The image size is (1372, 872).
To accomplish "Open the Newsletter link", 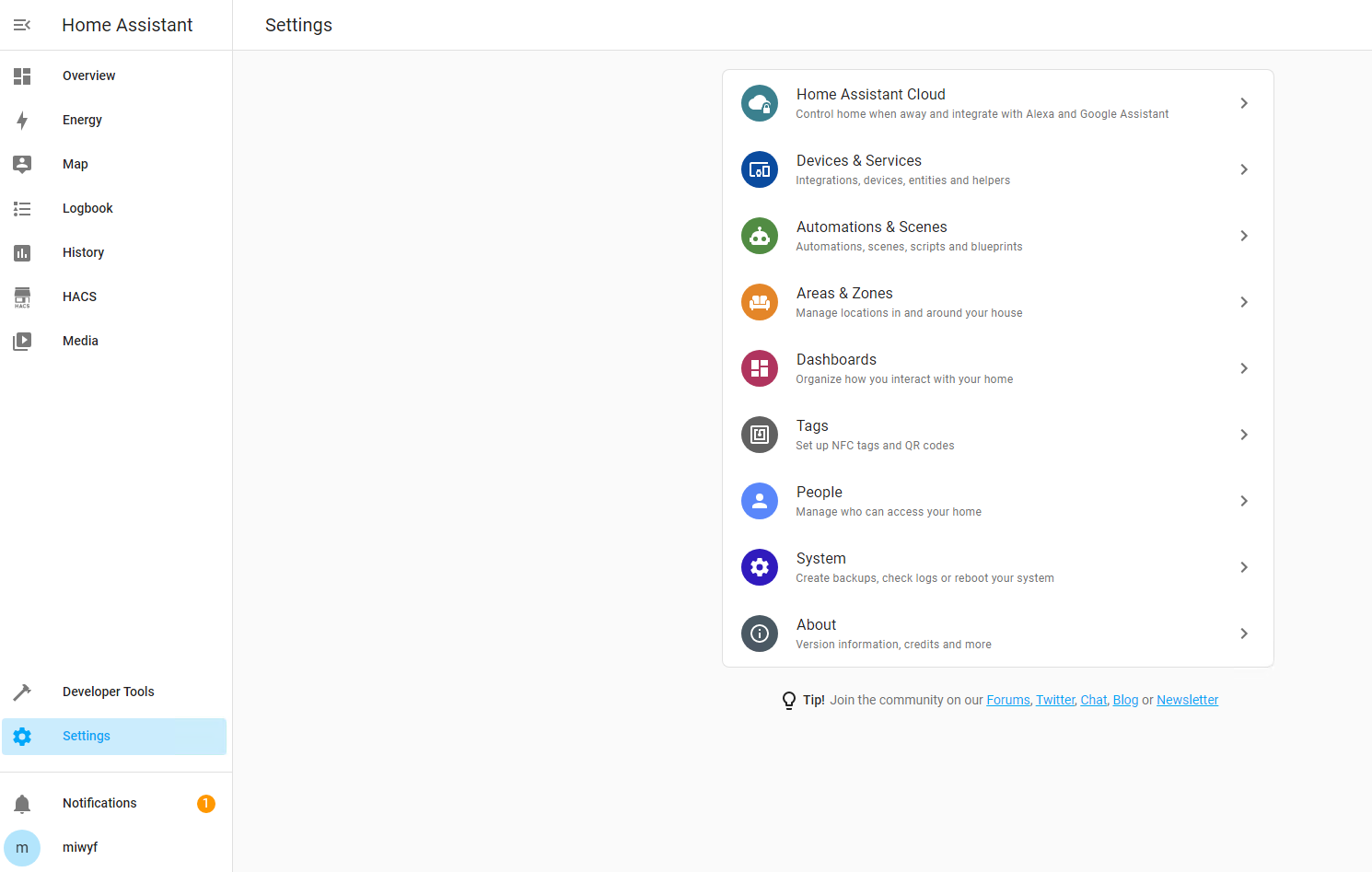I will click(1187, 700).
